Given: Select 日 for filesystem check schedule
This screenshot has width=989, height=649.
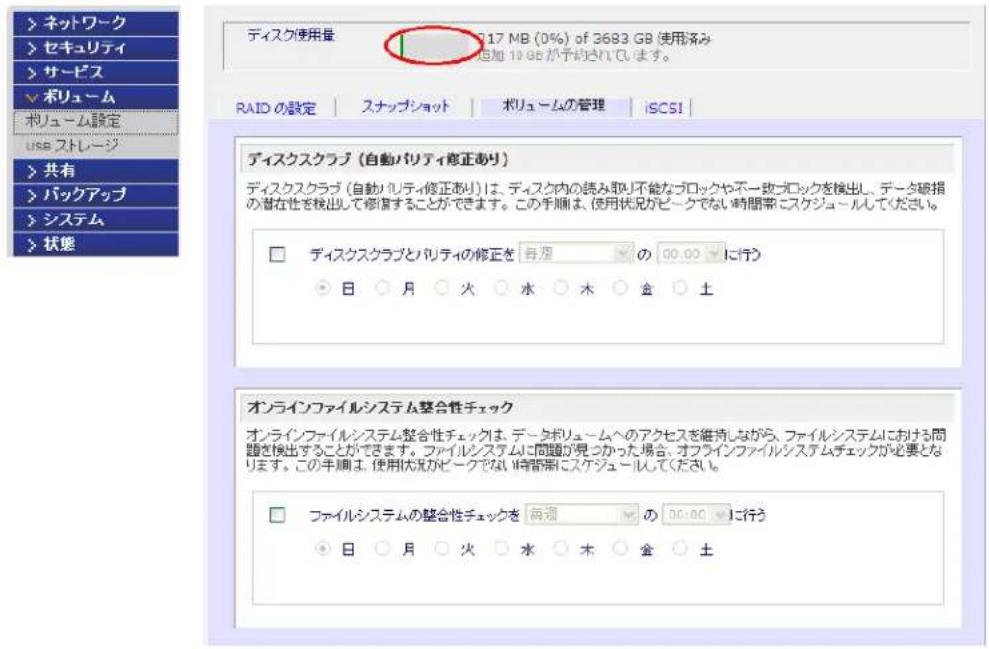Looking at the screenshot, I should 322,549.
